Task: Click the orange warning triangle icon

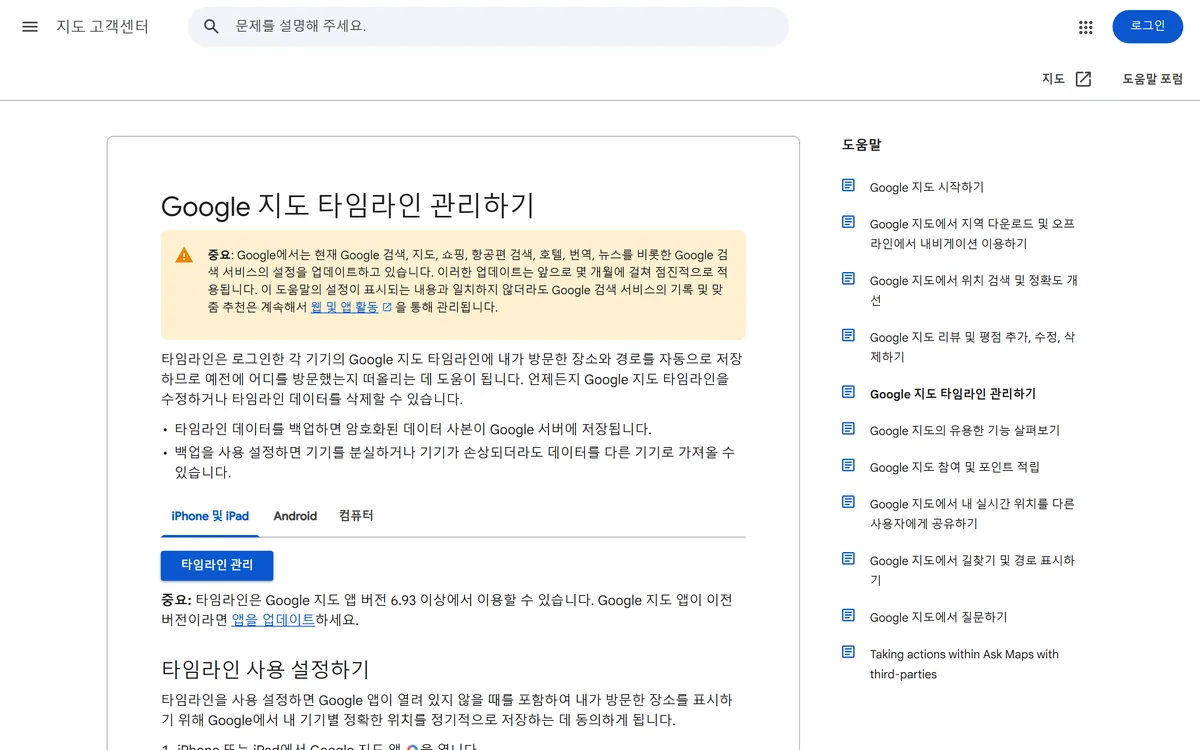Action: [184, 255]
